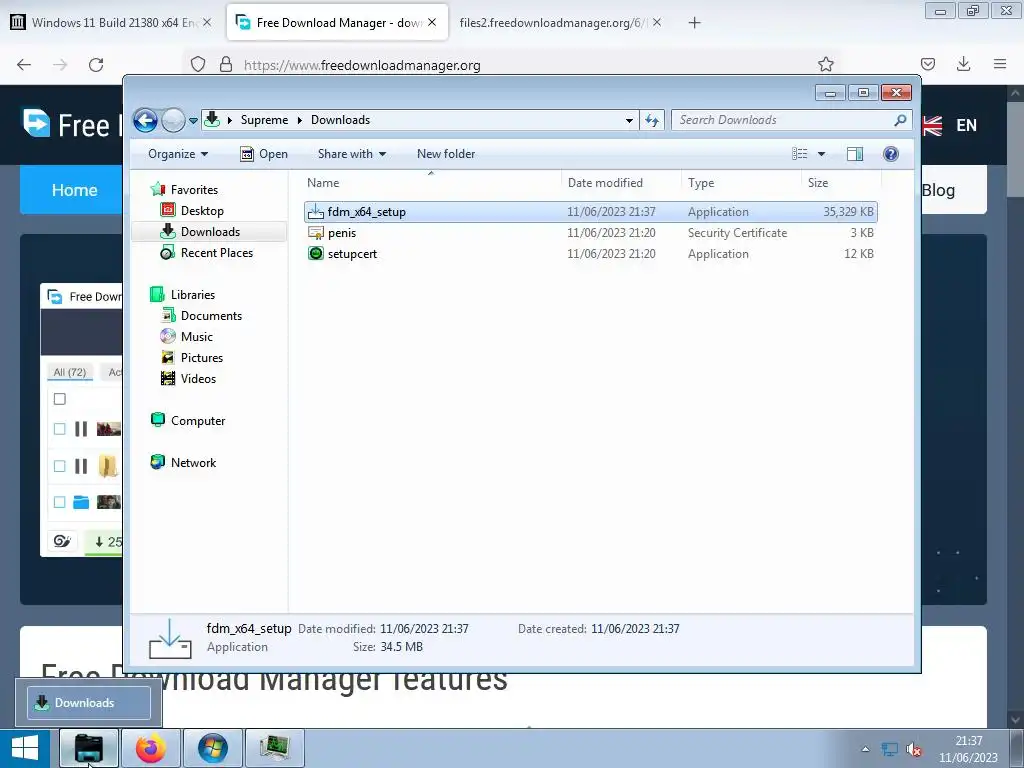Close the Free Download Manager browser tab
The width and height of the screenshot is (1024, 768).
432,23
